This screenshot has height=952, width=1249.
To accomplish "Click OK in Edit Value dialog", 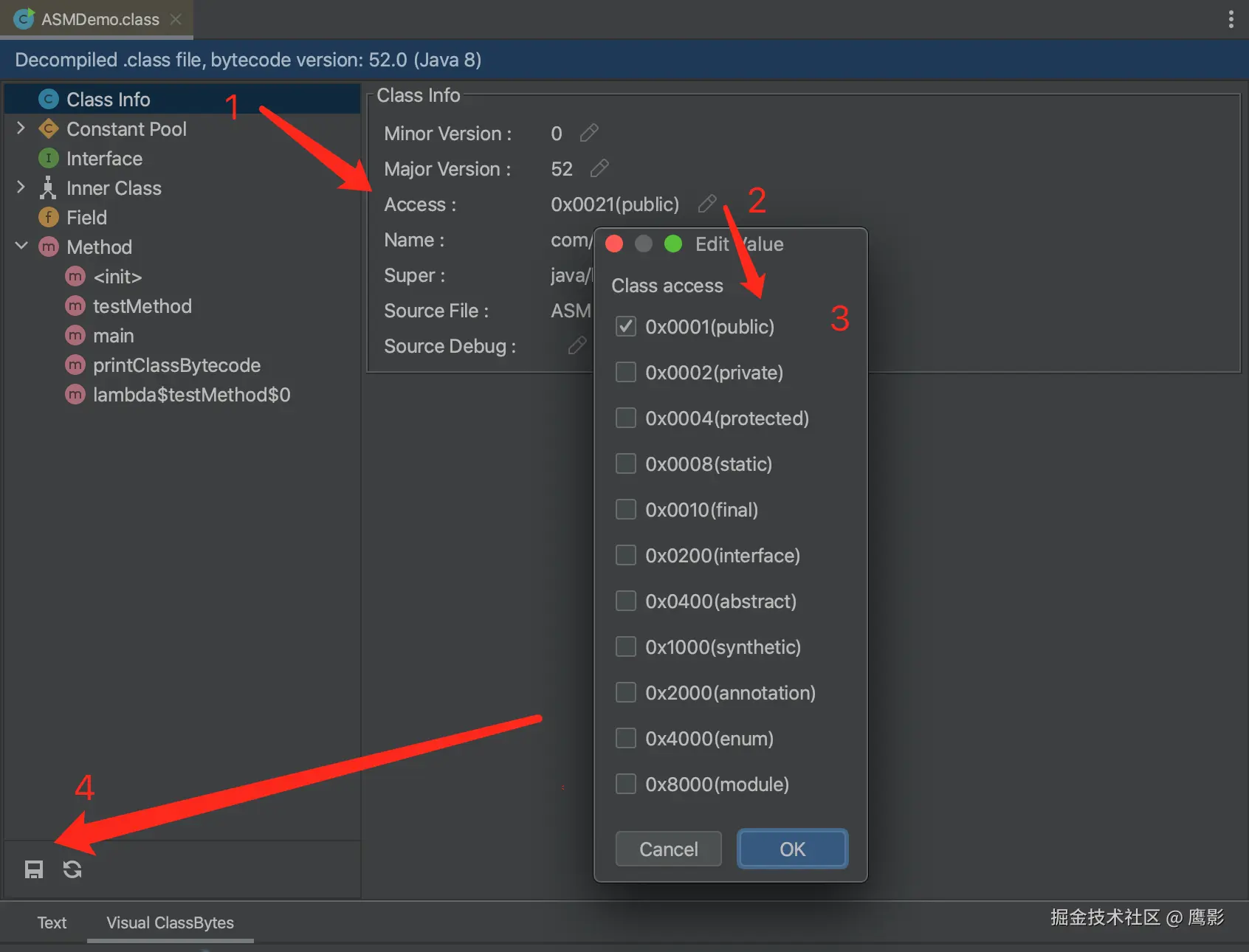I will click(x=793, y=849).
